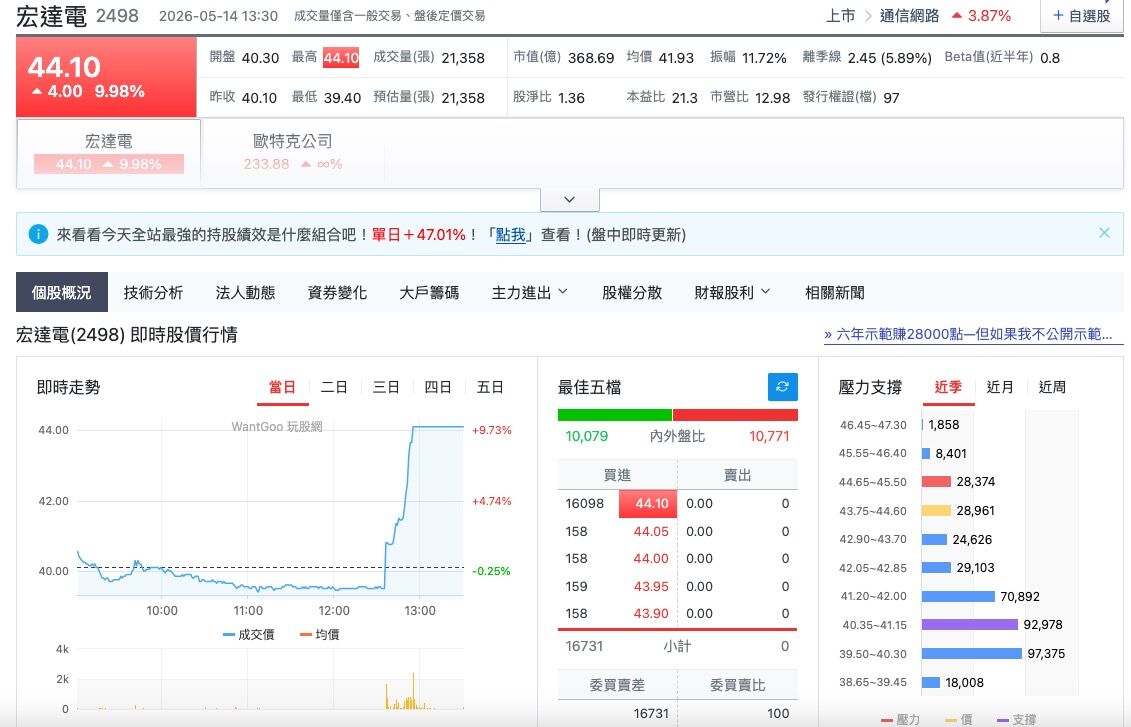Click the 10,771 outer volume figure
Screen dimensions: 1131x727
coord(769,436)
